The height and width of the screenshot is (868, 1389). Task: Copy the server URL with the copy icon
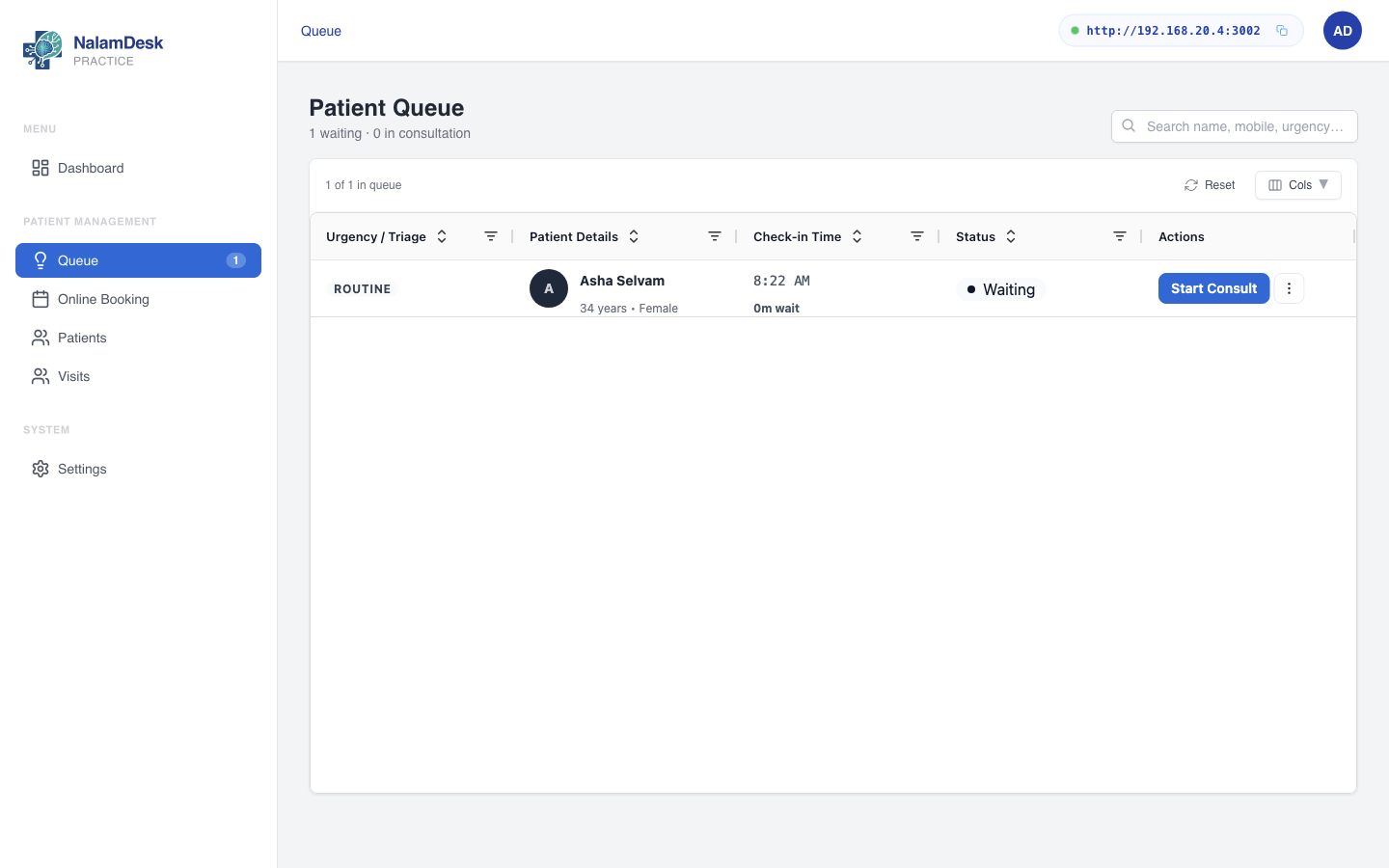[x=1282, y=31]
